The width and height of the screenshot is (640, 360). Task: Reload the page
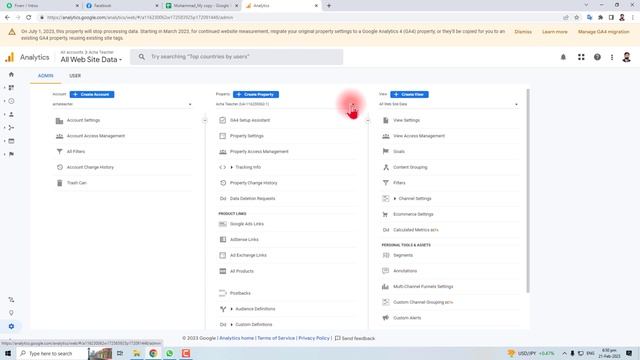(x=29, y=18)
